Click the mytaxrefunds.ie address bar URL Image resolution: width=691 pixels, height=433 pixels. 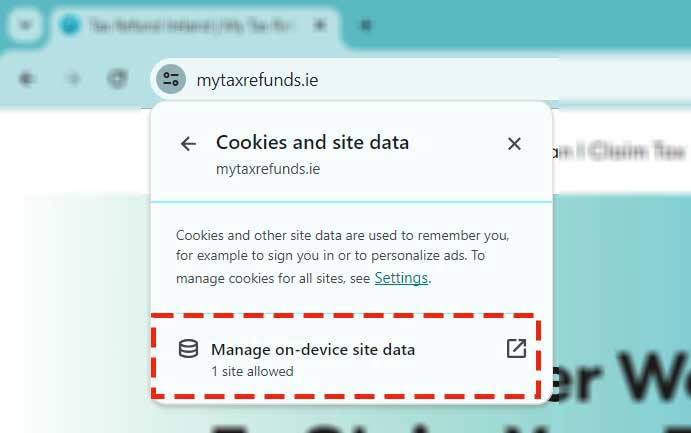(x=258, y=80)
